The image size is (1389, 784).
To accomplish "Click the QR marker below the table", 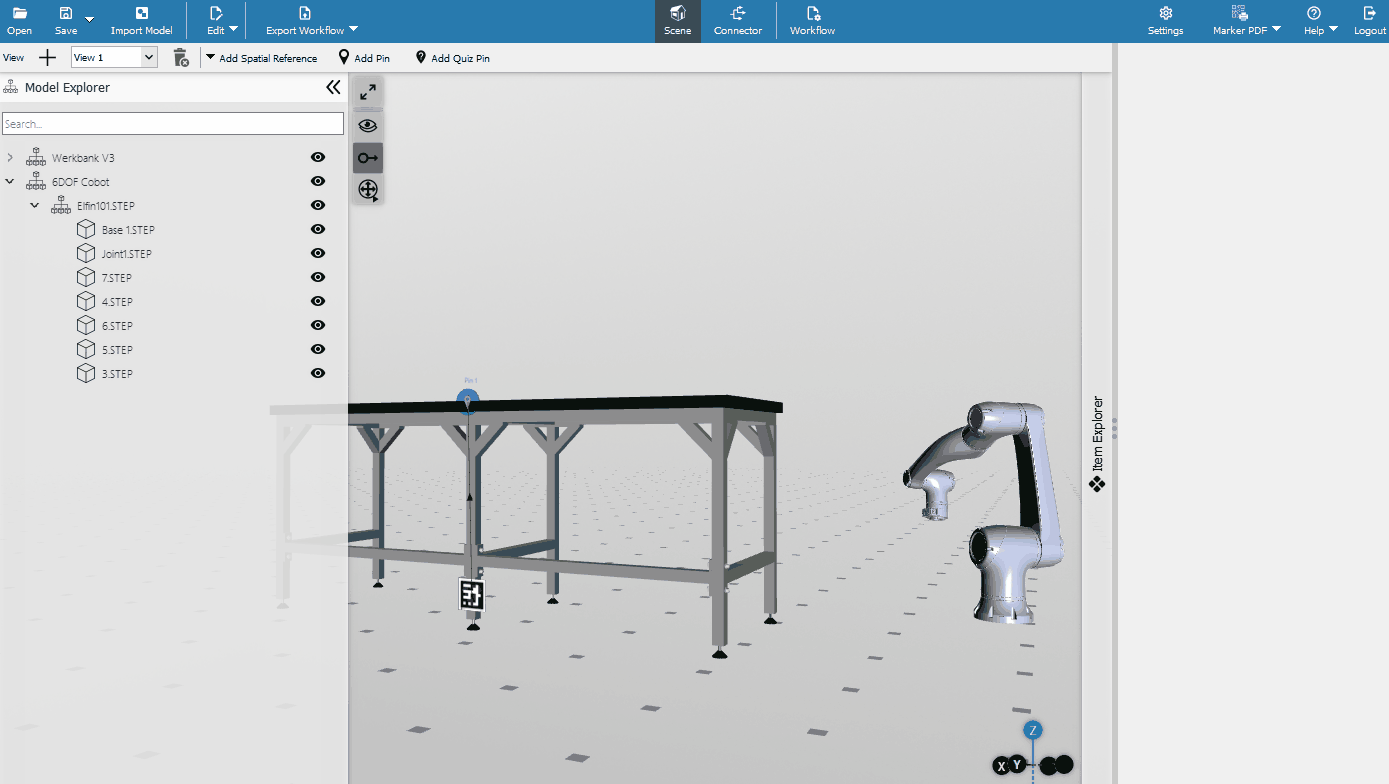I will [472, 594].
